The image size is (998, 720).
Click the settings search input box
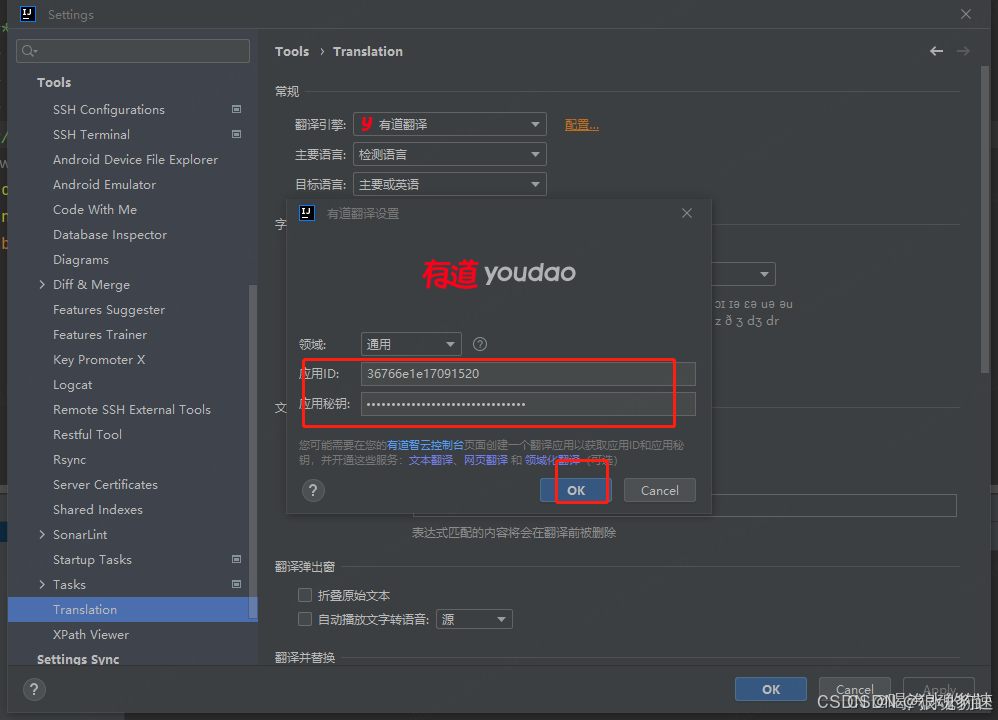(x=133, y=51)
